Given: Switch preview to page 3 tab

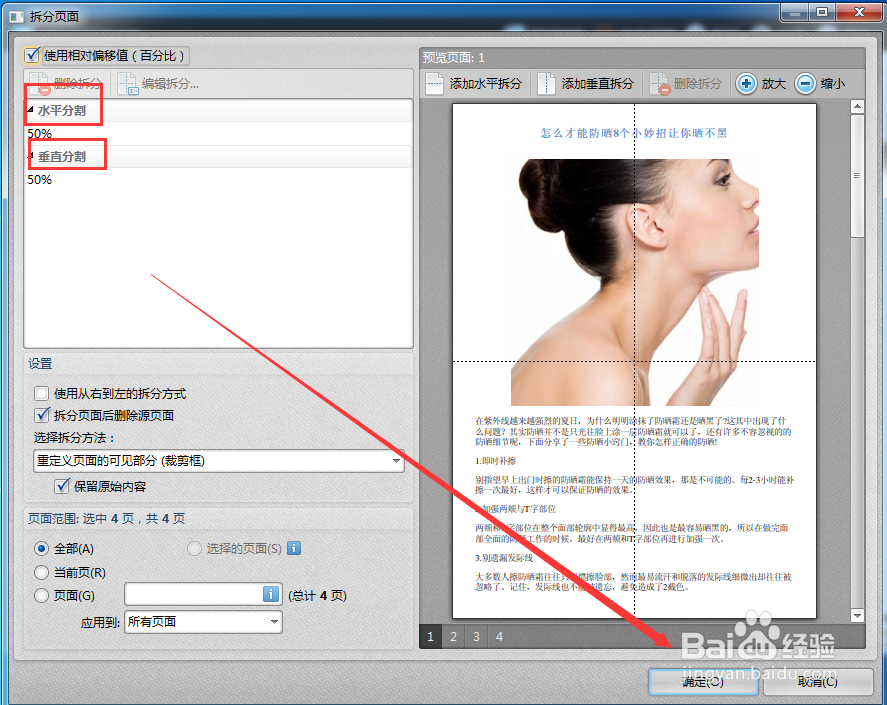Looking at the screenshot, I should tap(476, 637).
